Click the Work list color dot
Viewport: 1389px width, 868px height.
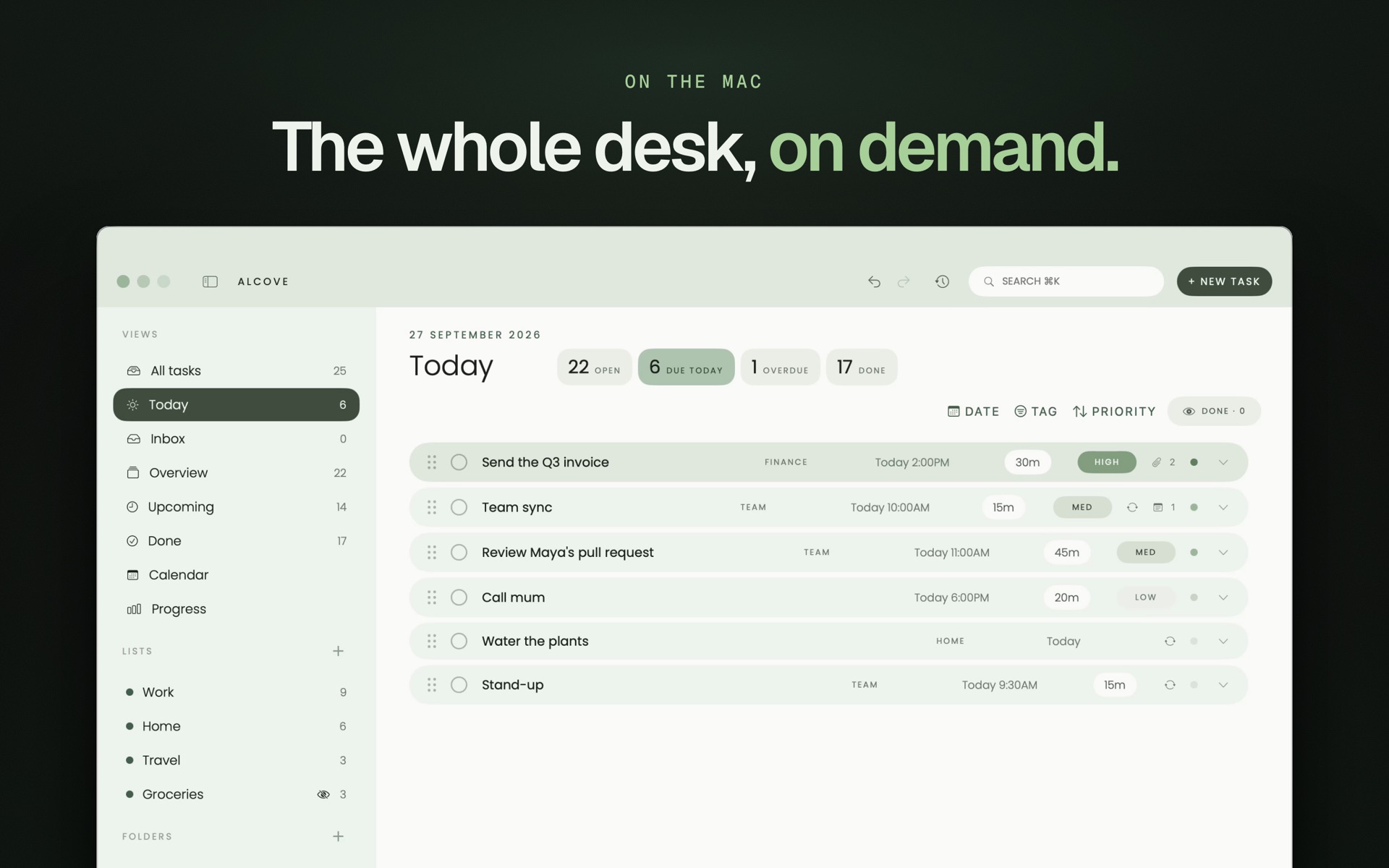pyautogui.click(x=129, y=692)
